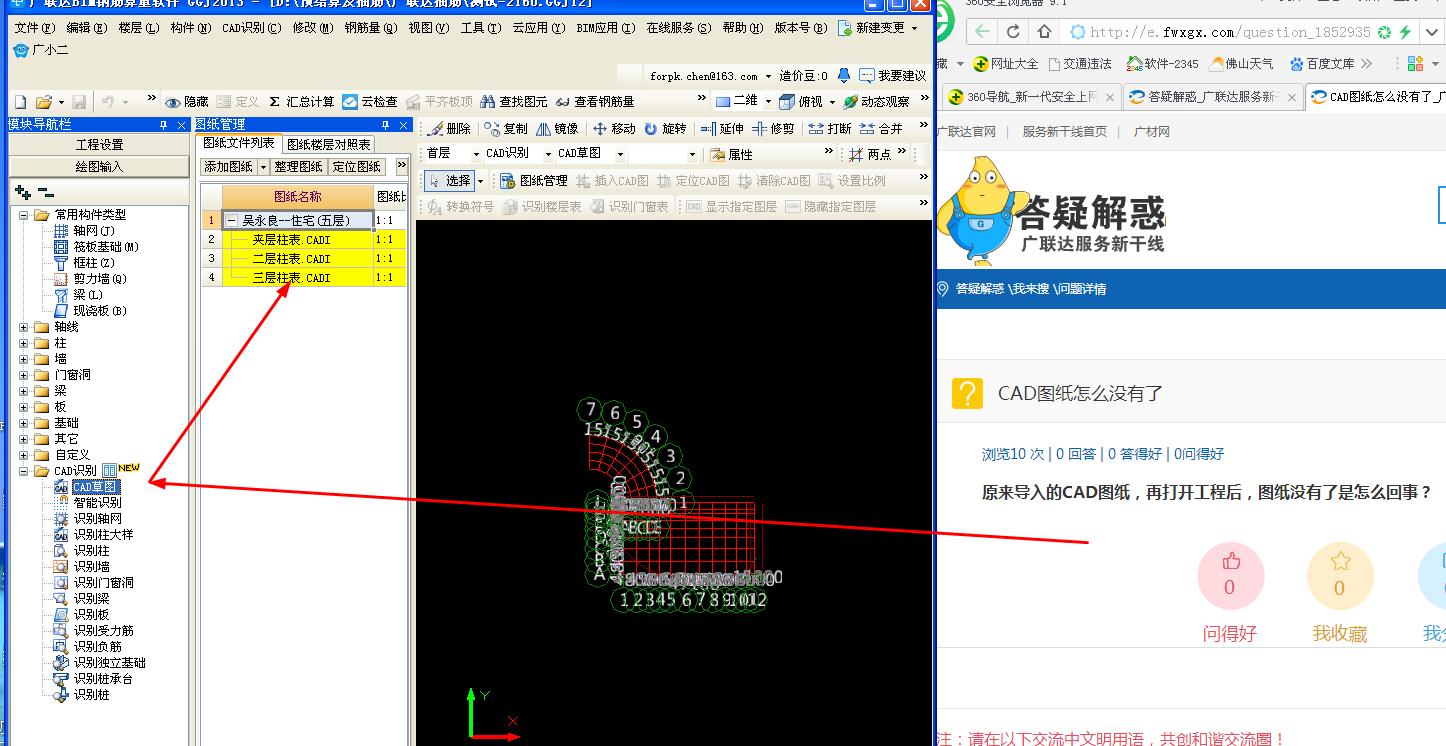Click the 绘图输入 button

pos(99,167)
